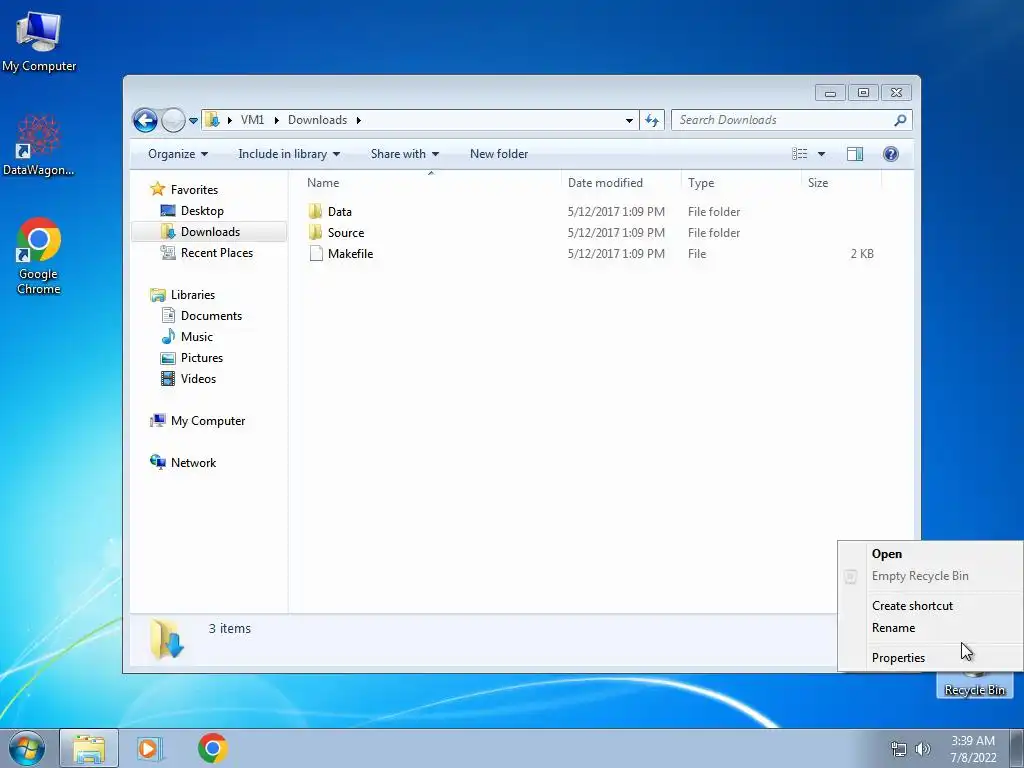Open the More view options arrow
The height and width of the screenshot is (768, 1024).
tap(822, 154)
